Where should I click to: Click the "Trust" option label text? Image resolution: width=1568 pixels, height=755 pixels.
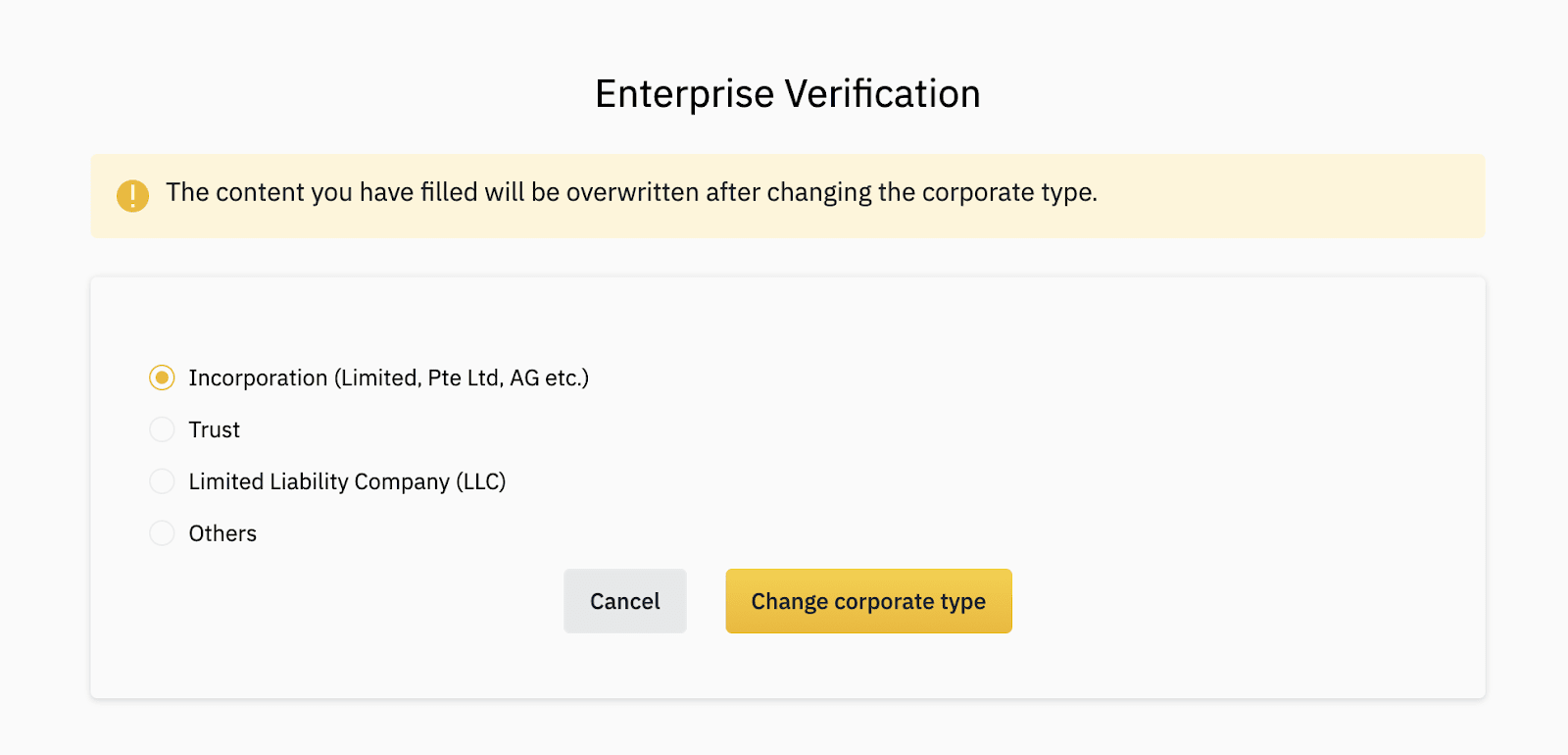[214, 430]
